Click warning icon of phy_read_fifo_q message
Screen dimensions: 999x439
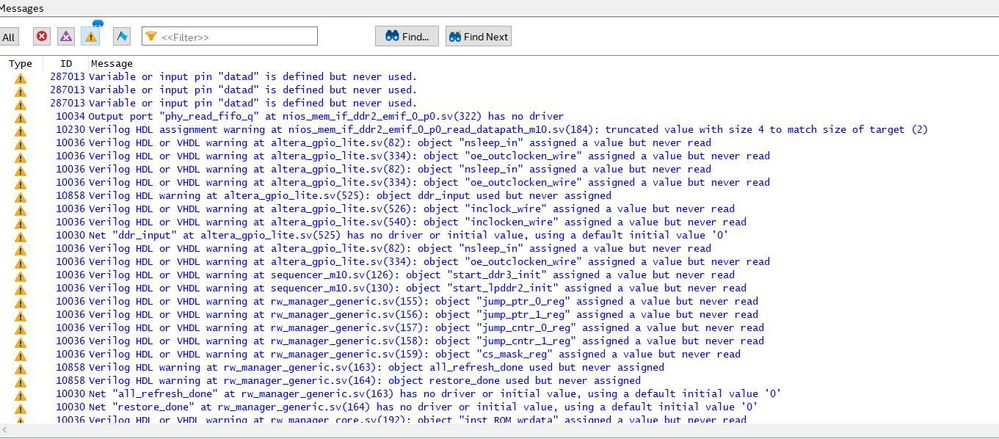click(x=20, y=117)
